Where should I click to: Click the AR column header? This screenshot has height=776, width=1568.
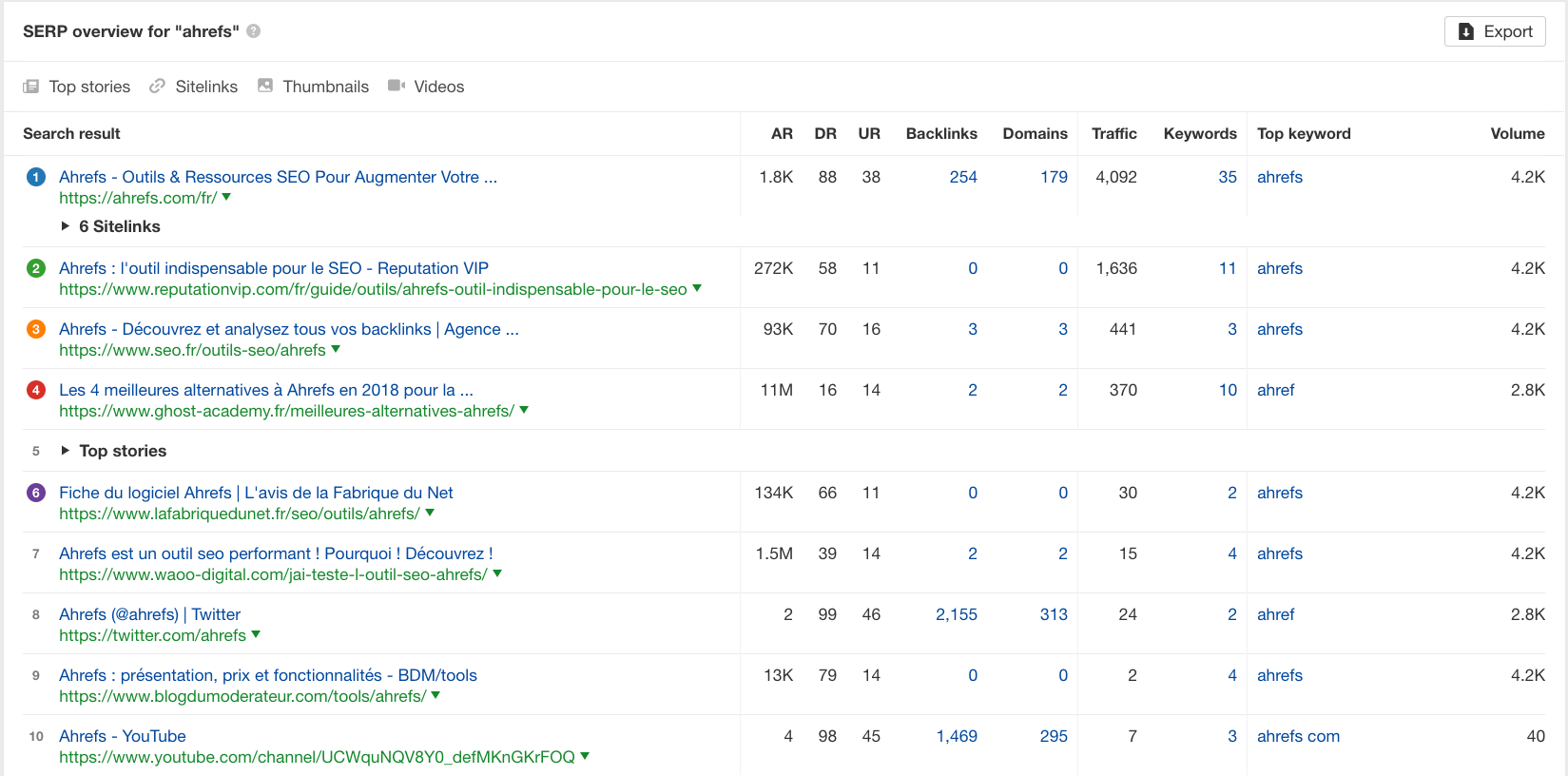[782, 134]
